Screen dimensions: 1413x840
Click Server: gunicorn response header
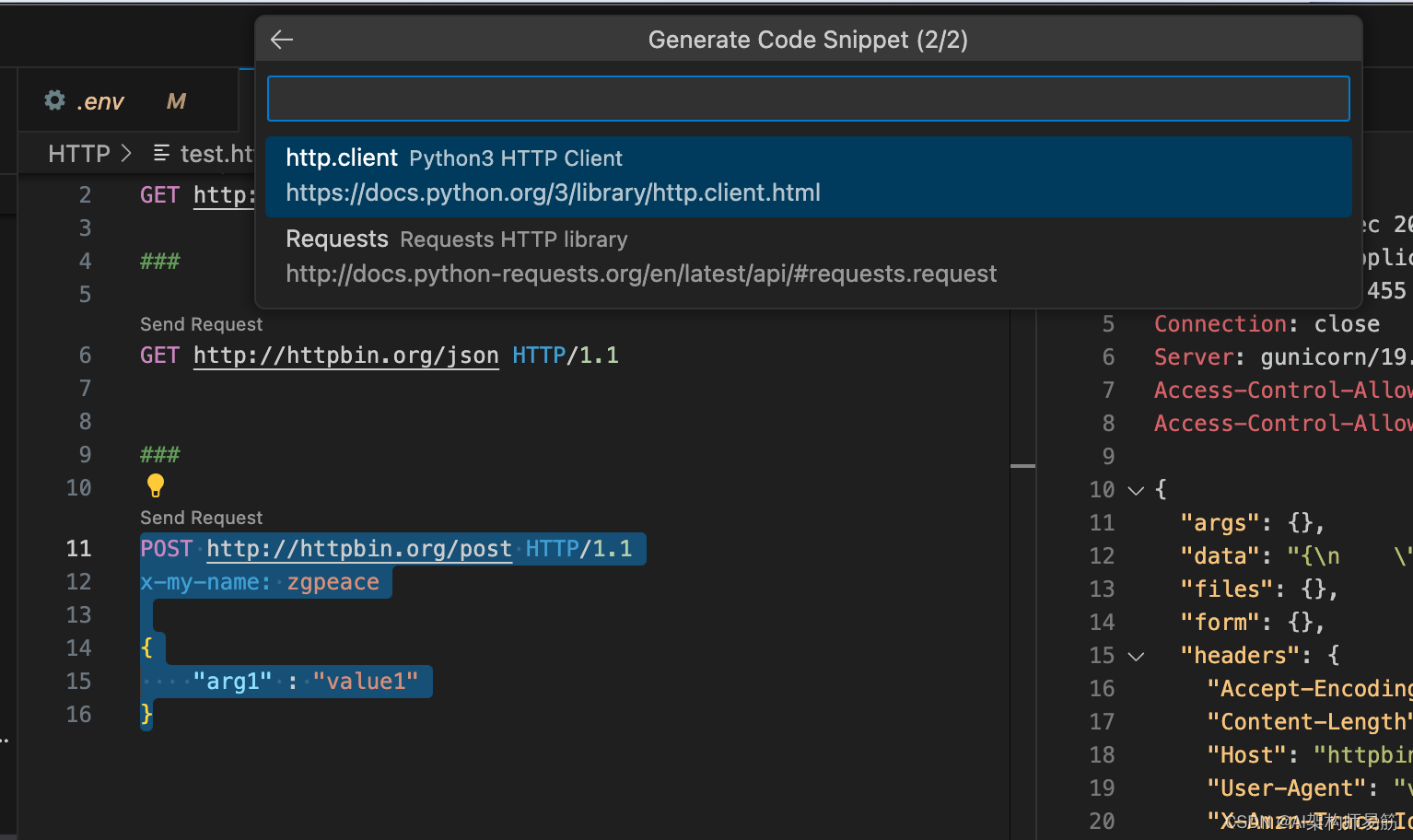(1282, 357)
